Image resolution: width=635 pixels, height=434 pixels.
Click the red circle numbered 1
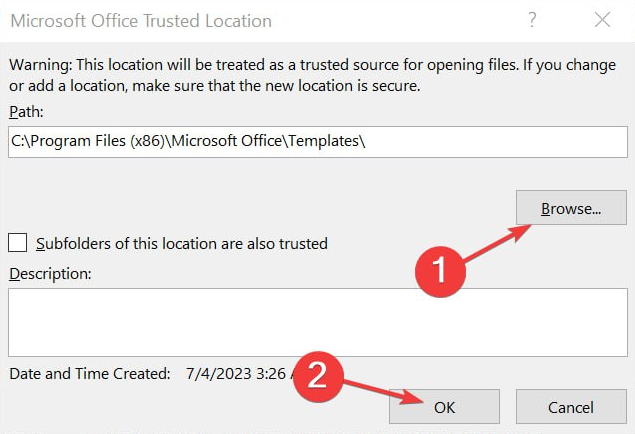tap(440, 272)
